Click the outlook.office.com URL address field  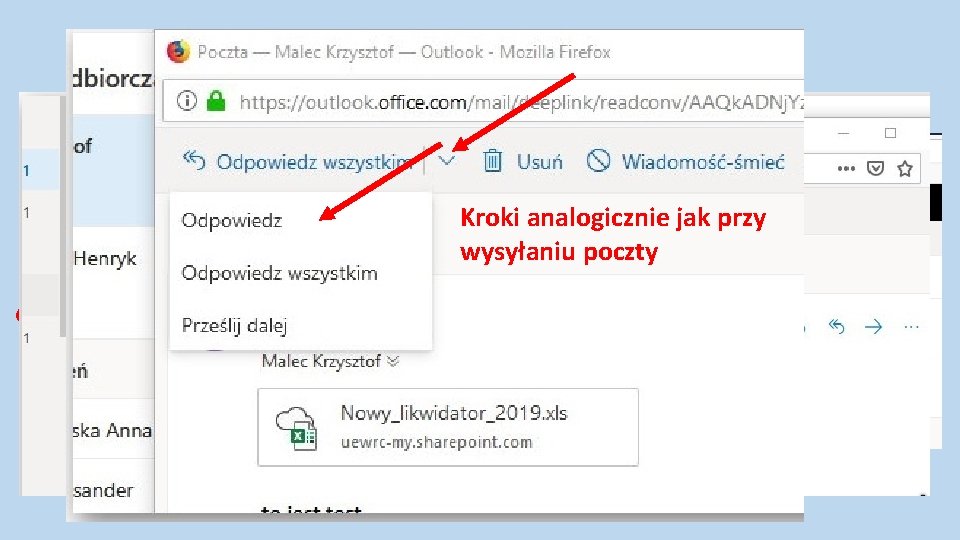pyautogui.click(x=484, y=102)
